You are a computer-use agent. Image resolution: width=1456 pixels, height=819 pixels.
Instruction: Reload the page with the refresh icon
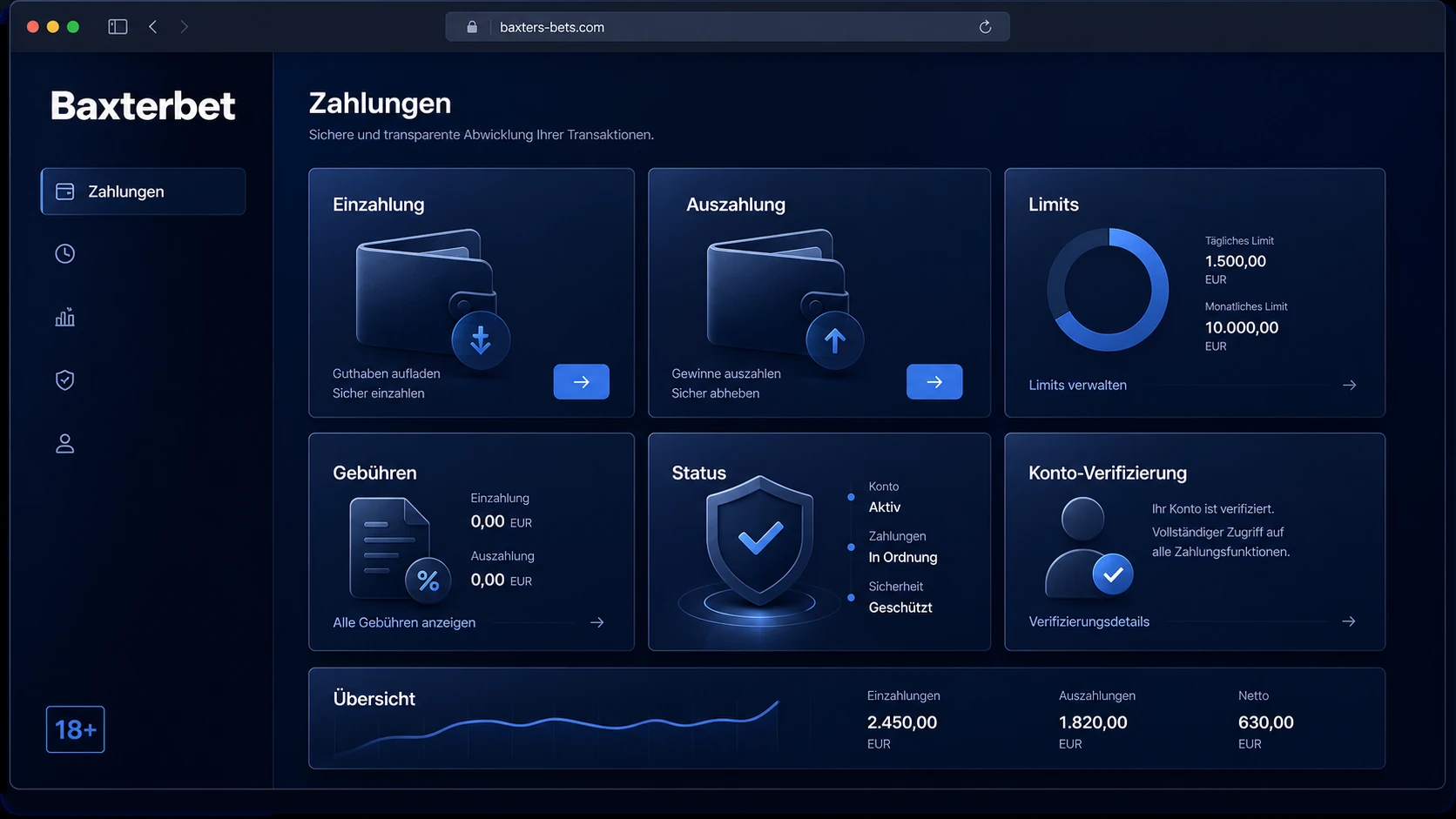985,27
